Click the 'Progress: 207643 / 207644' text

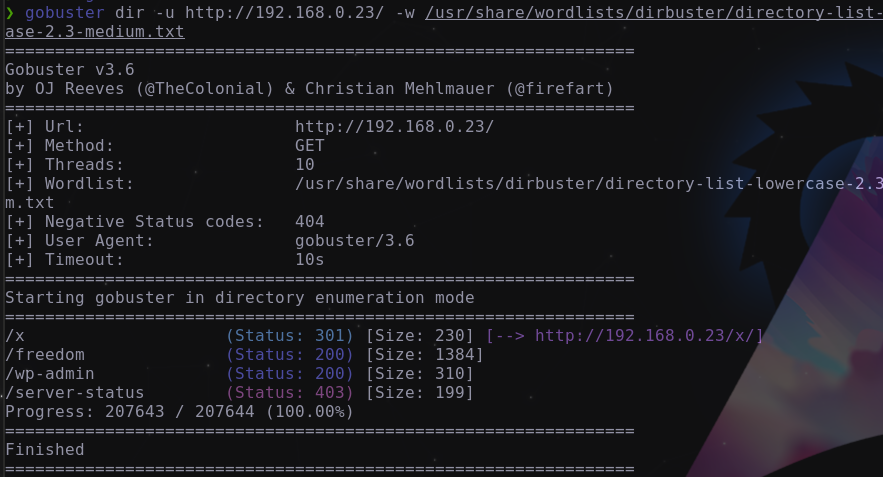(x=130, y=412)
